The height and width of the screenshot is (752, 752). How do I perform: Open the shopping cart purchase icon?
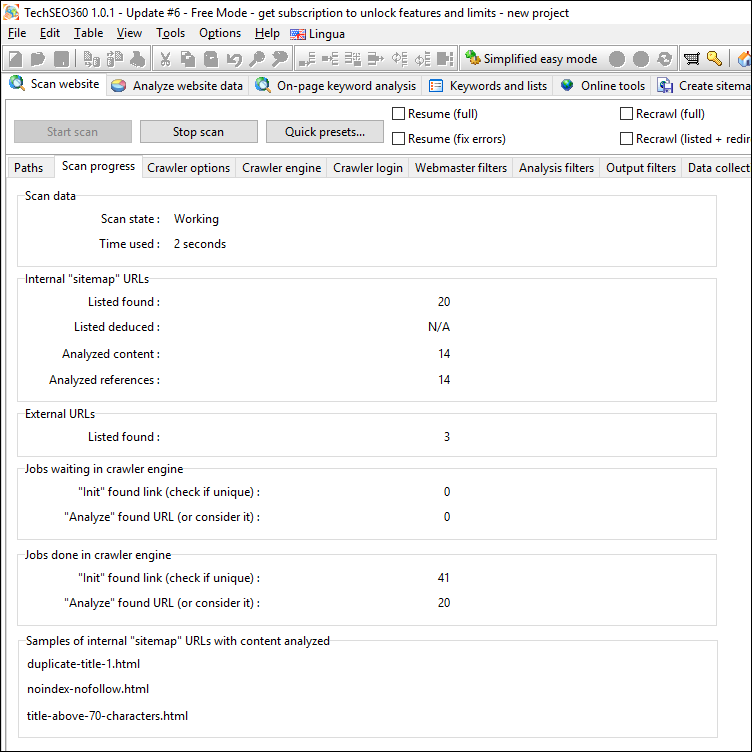click(691, 59)
